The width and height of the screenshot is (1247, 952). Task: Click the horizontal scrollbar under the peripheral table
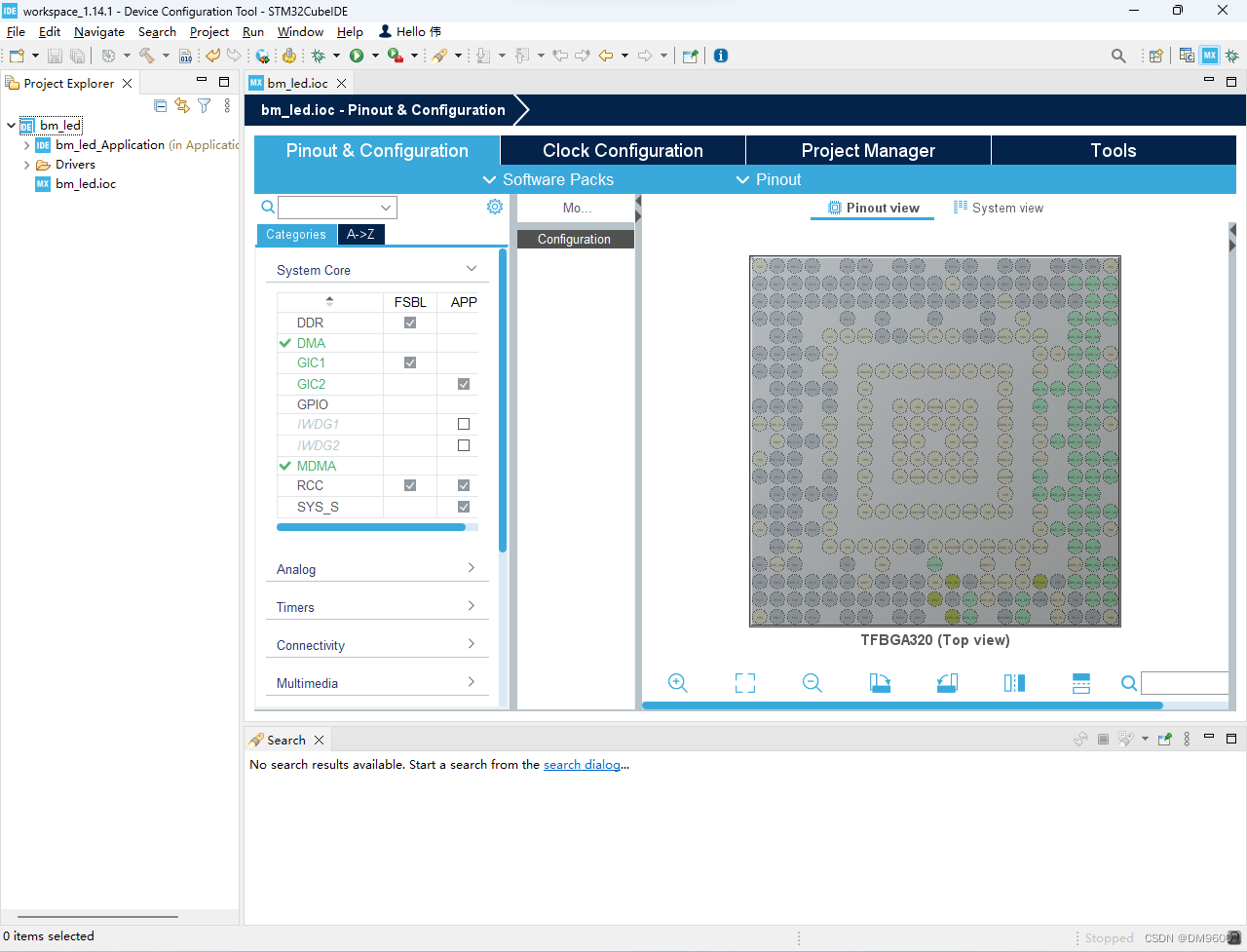click(x=371, y=527)
